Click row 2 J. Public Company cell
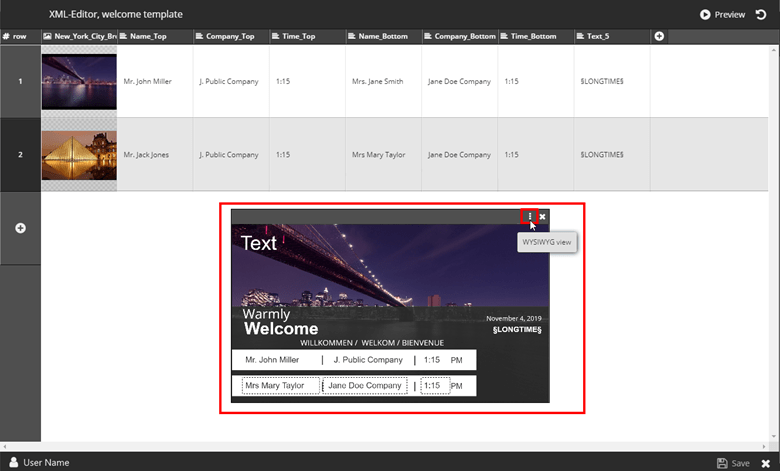 pos(229,155)
